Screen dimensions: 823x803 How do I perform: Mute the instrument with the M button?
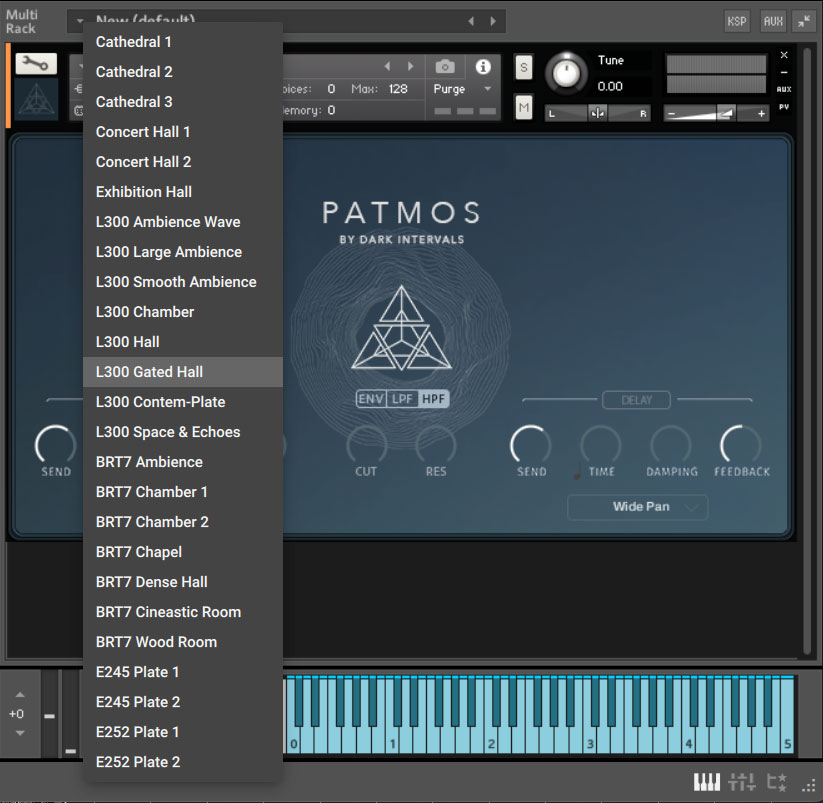click(x=524, y=108)
